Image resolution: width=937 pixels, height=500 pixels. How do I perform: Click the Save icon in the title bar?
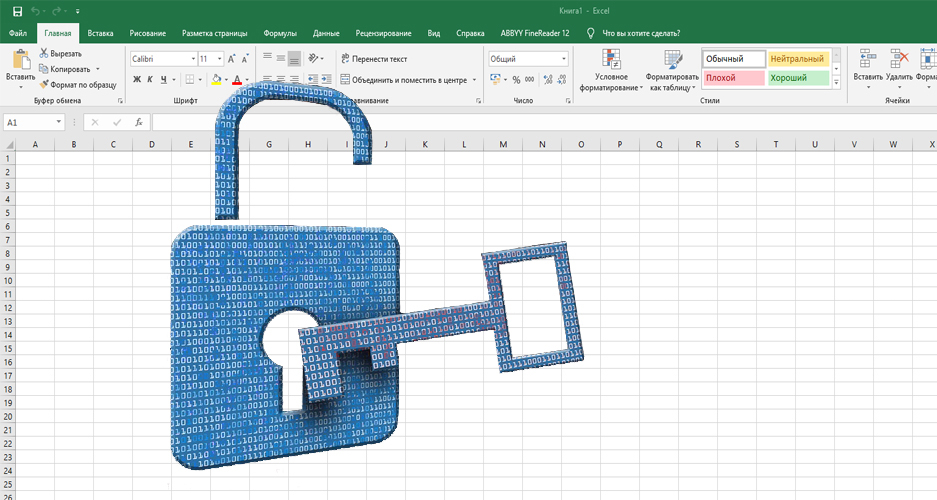click(x=18, y=11)
